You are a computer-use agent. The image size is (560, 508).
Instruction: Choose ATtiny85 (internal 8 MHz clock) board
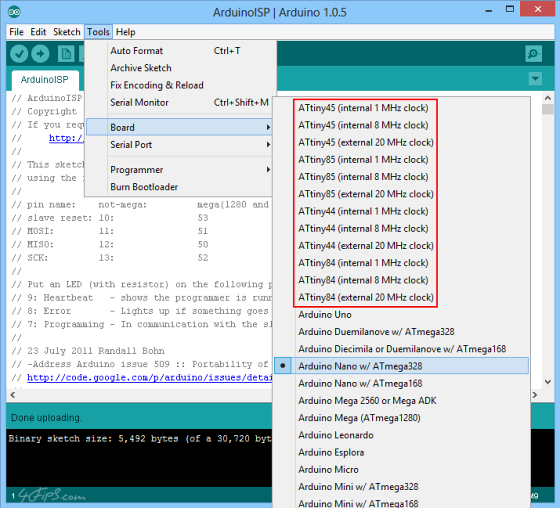(363, 177)
